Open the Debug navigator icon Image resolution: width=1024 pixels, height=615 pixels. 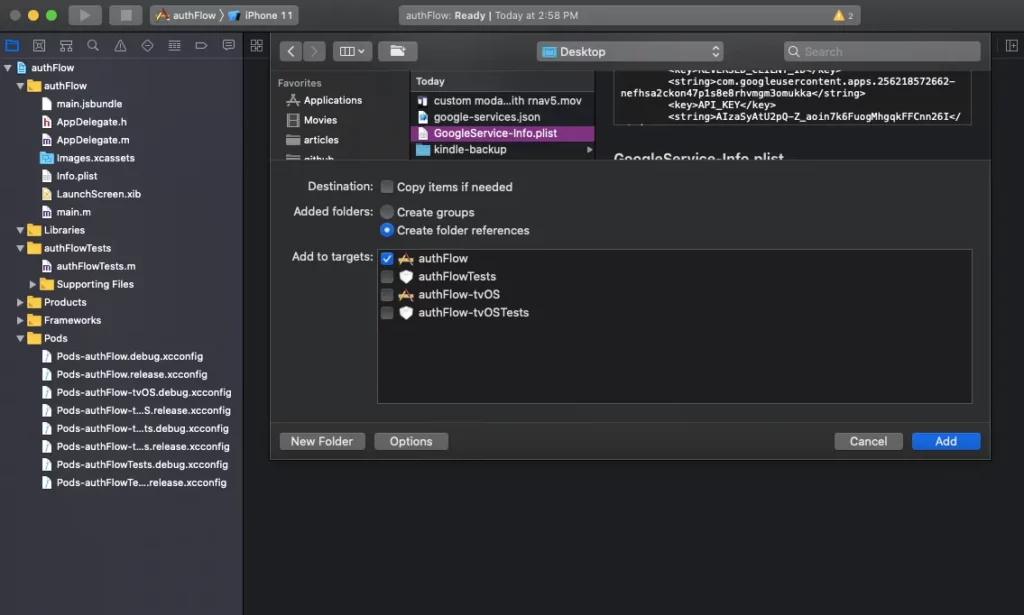coord(174,45)
